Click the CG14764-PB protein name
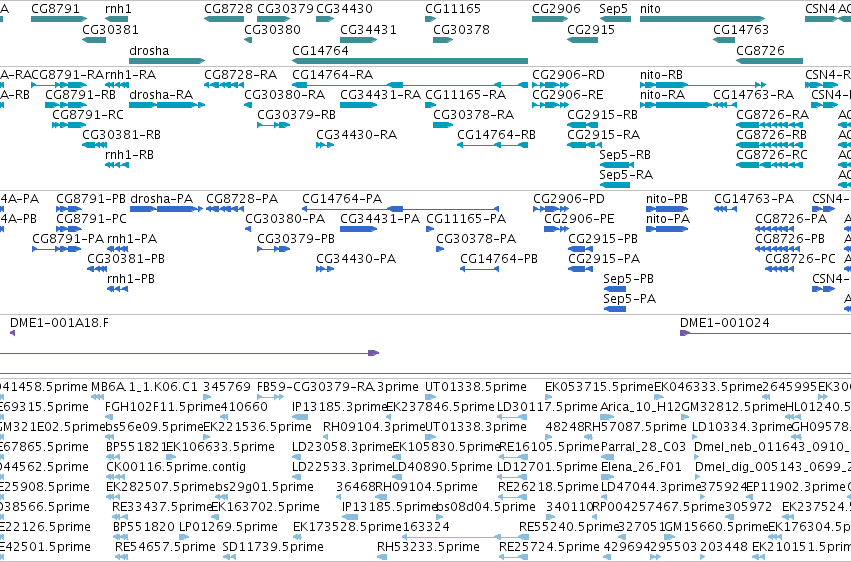 pyautogui.click(x=499, y=259)
